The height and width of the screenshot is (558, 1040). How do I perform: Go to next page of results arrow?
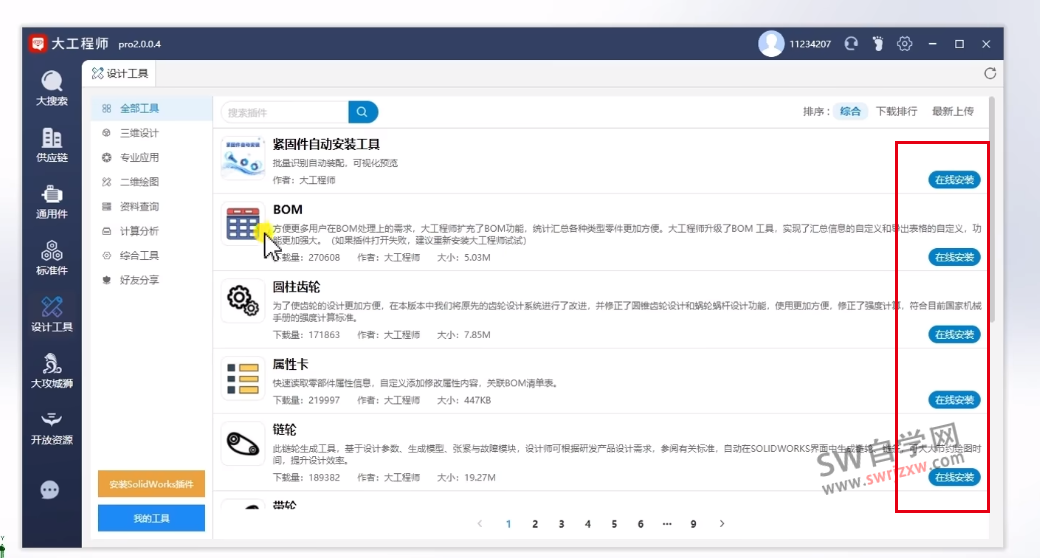click(722, 523)
